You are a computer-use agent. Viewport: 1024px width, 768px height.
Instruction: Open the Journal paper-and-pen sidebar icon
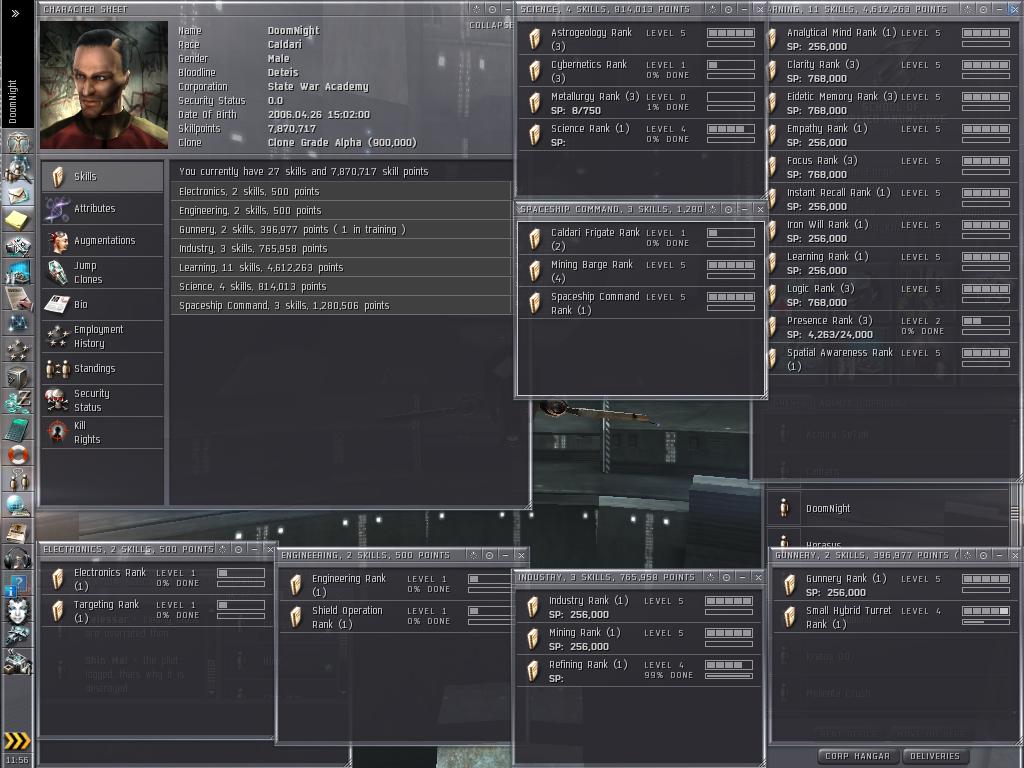(x=17, y=298)
